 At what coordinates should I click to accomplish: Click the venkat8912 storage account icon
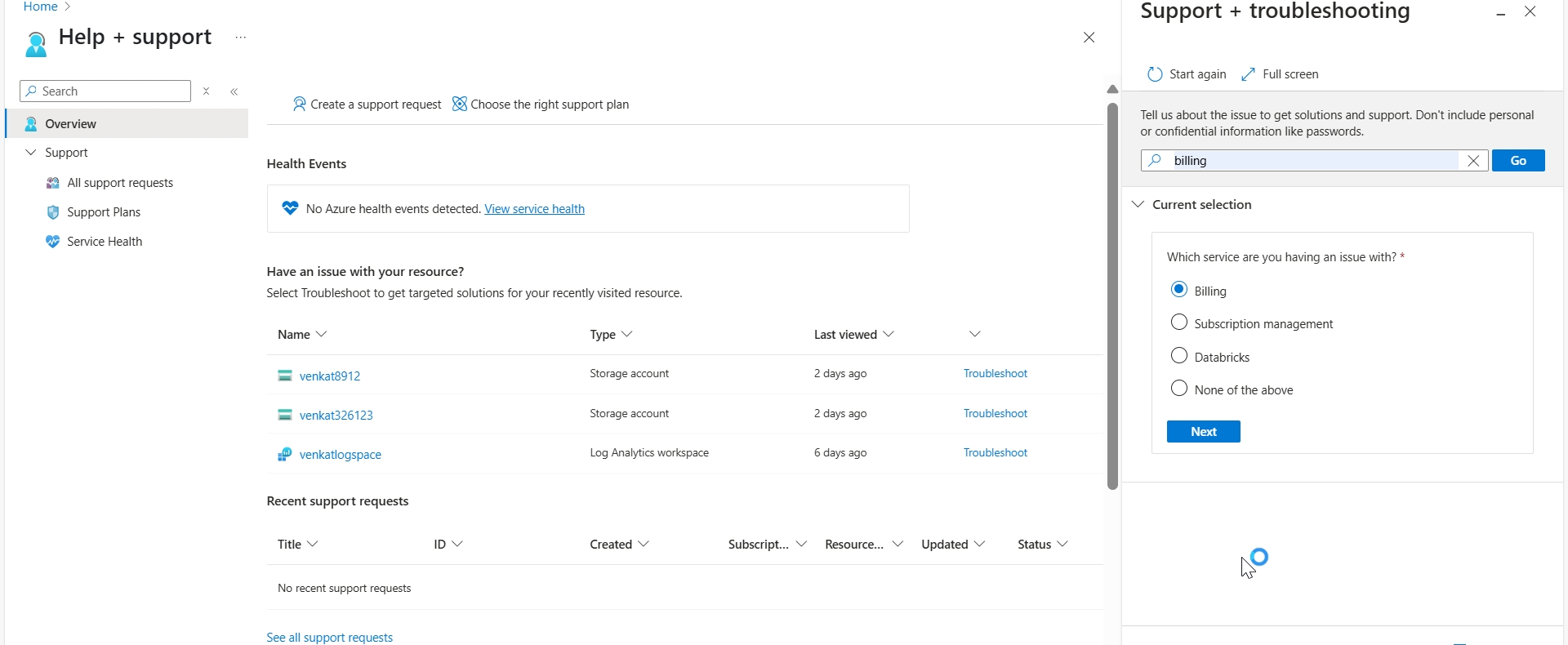coord(285,376)
